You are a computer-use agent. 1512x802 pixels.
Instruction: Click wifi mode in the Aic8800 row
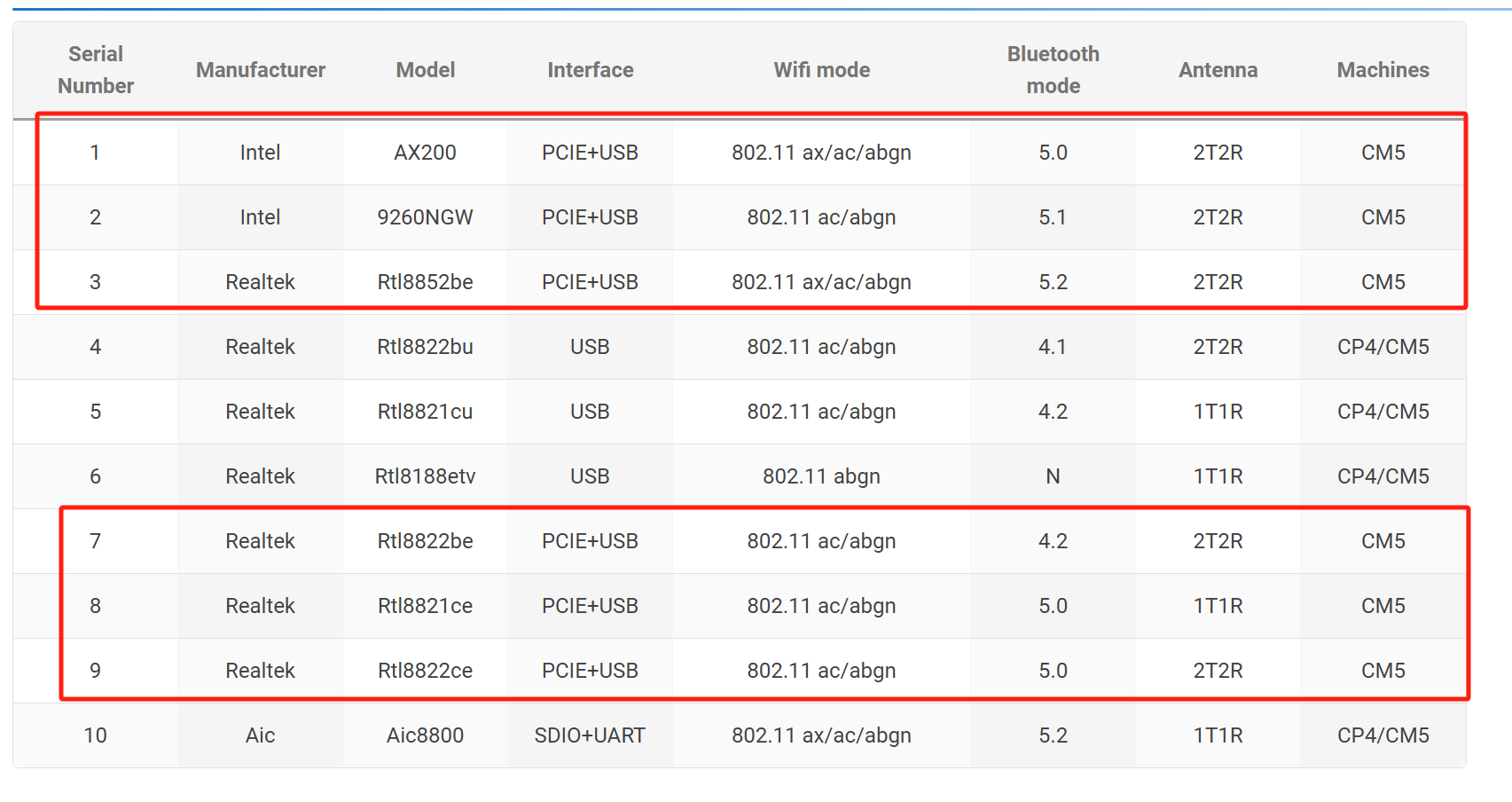pos(822,735)
